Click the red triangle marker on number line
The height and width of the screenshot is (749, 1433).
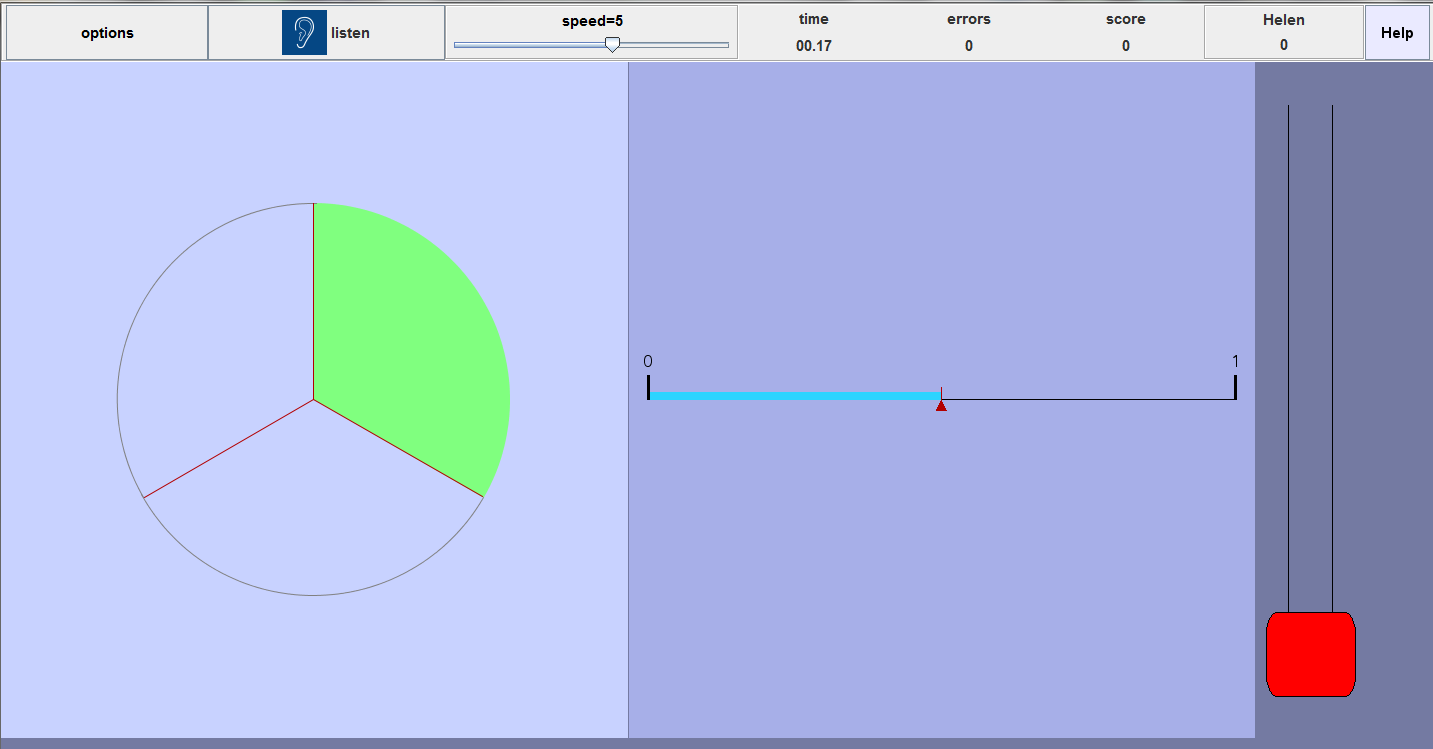coord(941,405)
